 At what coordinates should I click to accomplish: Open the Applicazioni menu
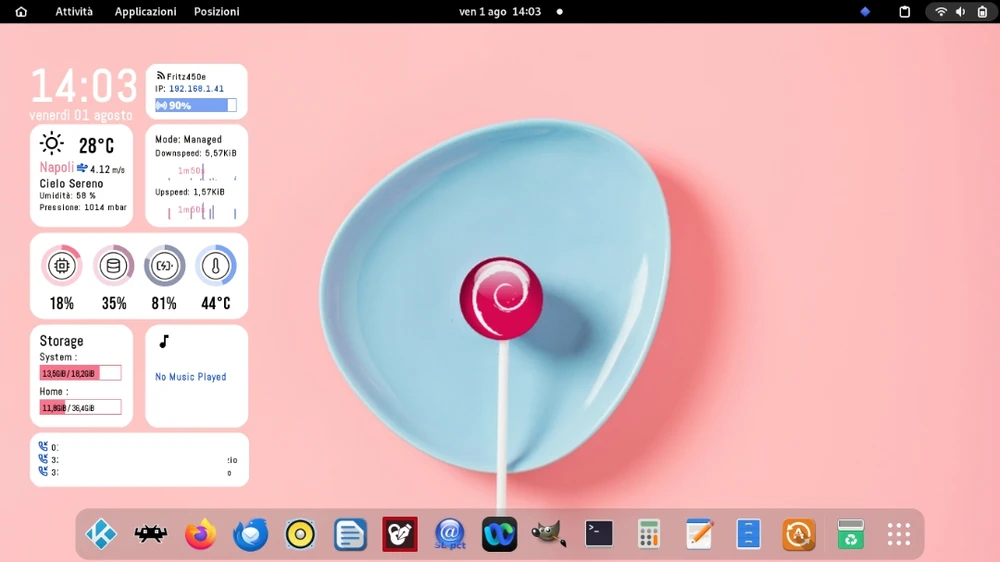click(145, 12)
